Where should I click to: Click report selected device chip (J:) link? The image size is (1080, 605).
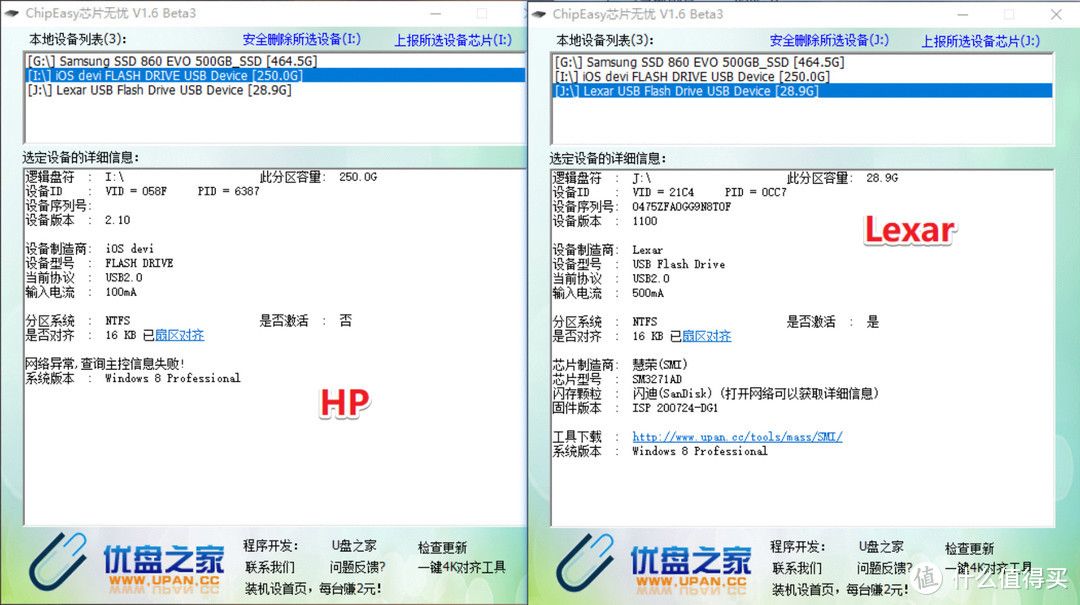980,41
